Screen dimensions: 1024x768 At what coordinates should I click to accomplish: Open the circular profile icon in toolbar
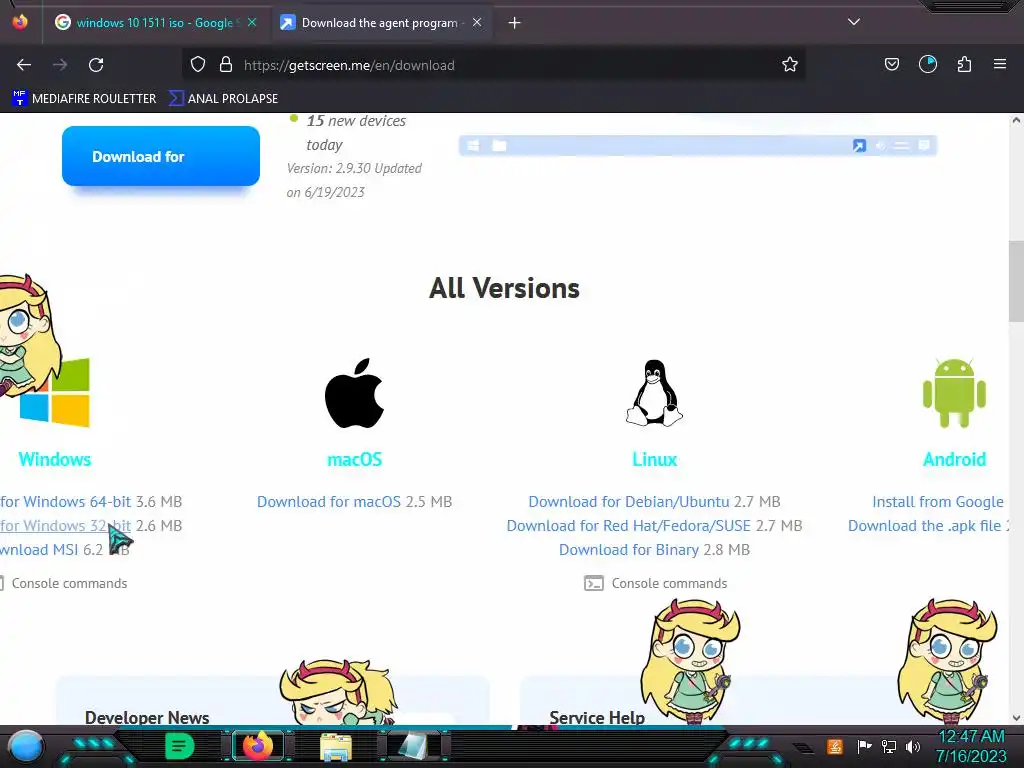928,65
